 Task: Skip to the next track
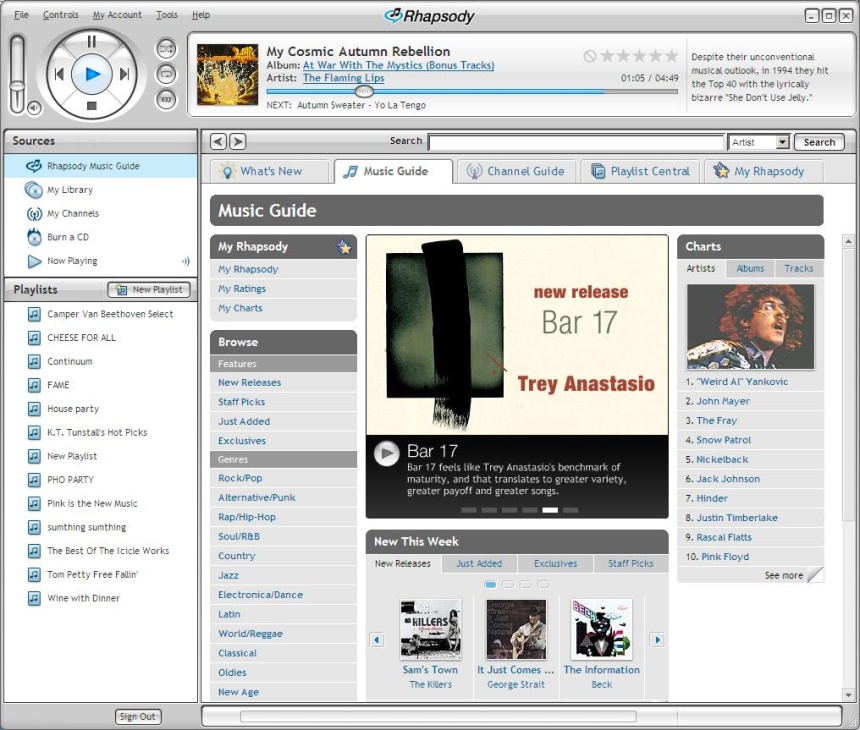125,73
